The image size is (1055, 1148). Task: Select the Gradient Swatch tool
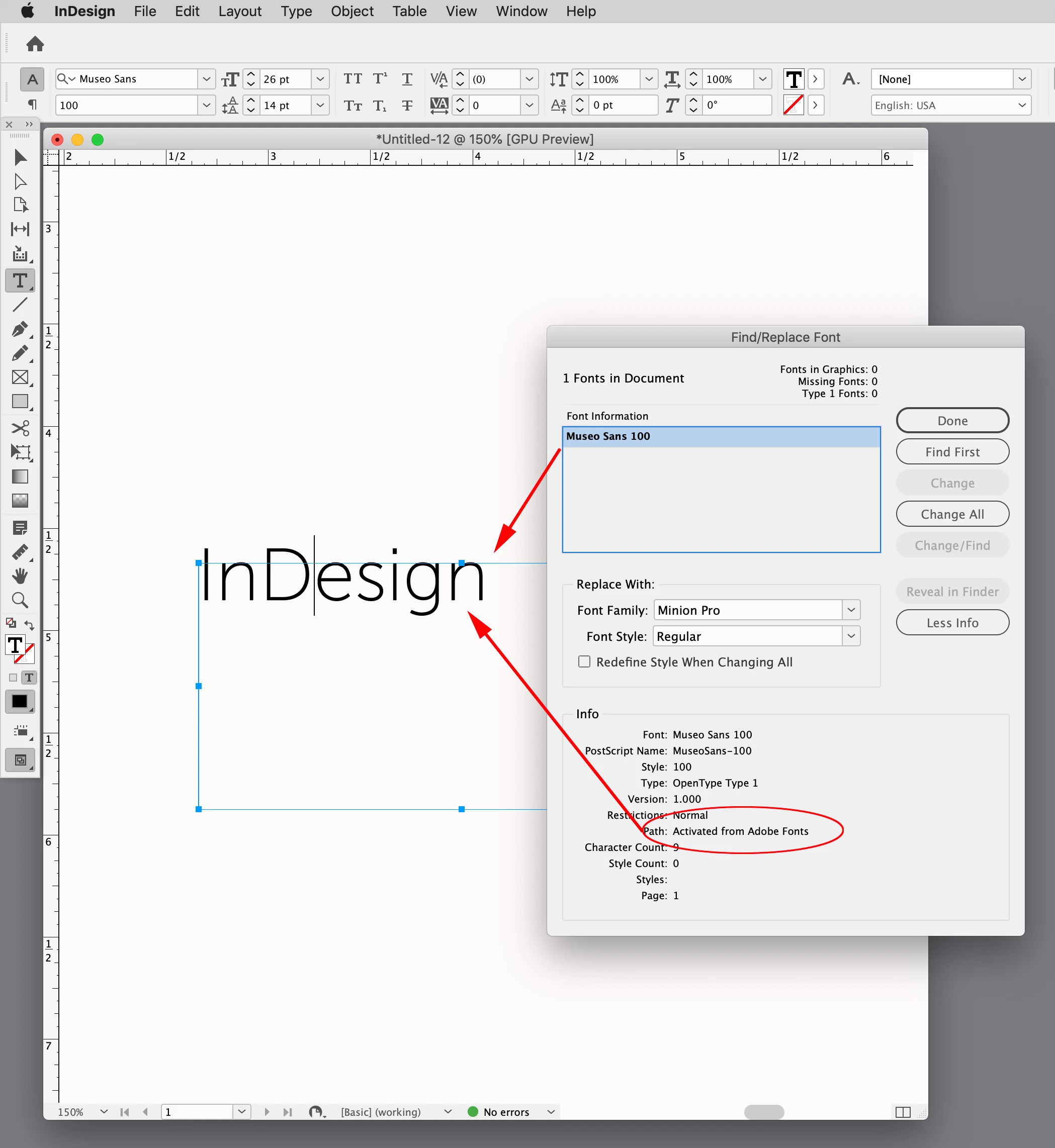20,476
